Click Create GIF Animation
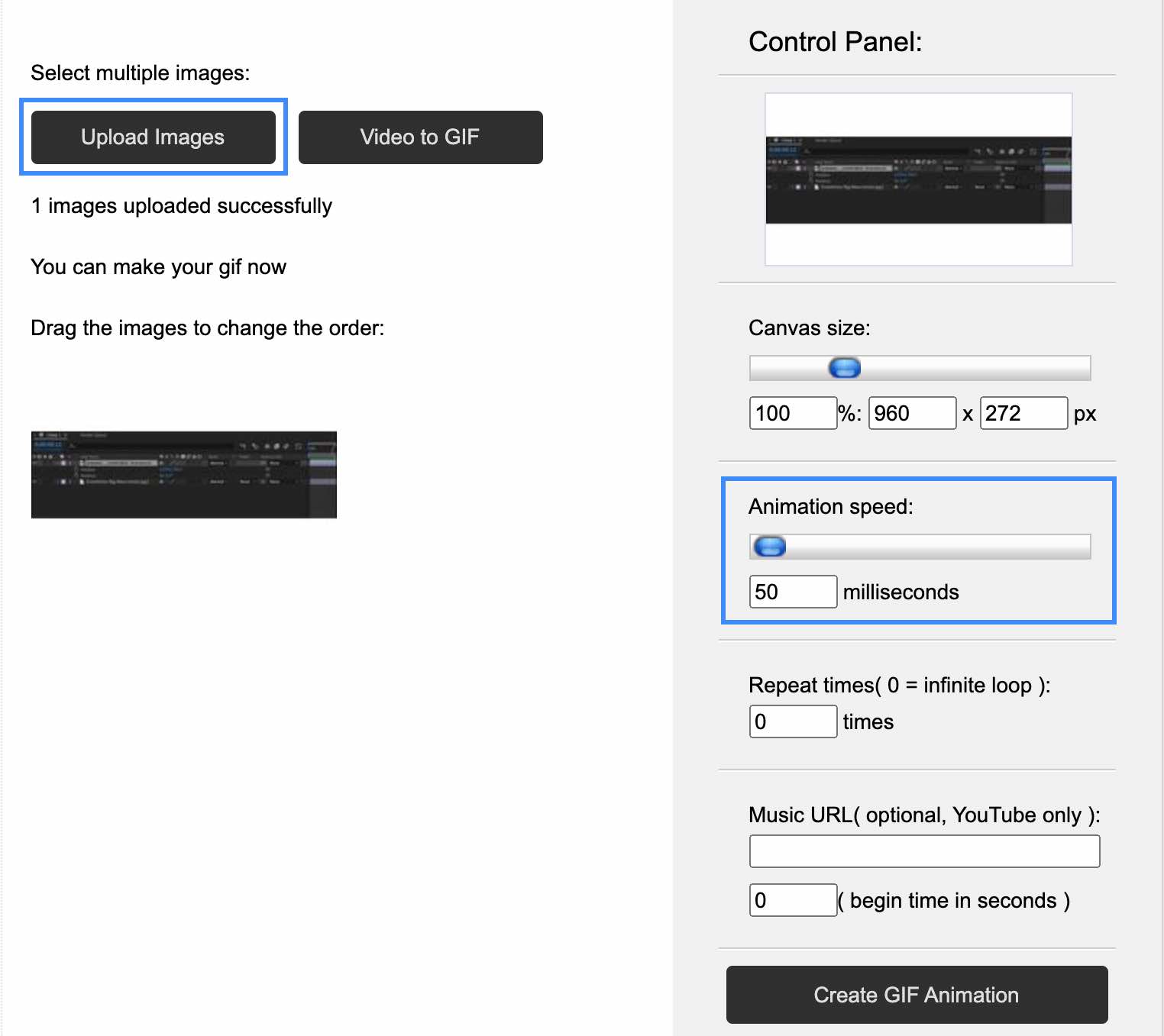This screenshot has width=1164, height=1036. click(917, 995)
